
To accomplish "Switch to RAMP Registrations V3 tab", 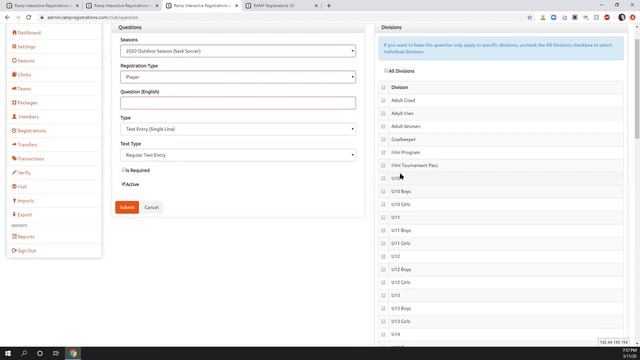I will click(281, 6).
